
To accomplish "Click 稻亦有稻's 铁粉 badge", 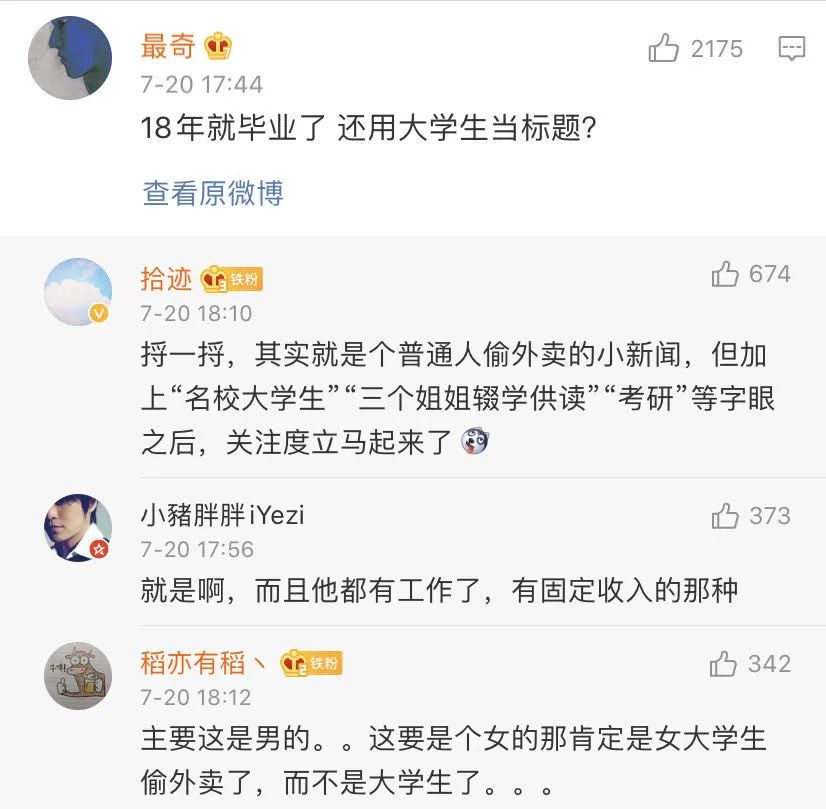I will 311,663.
